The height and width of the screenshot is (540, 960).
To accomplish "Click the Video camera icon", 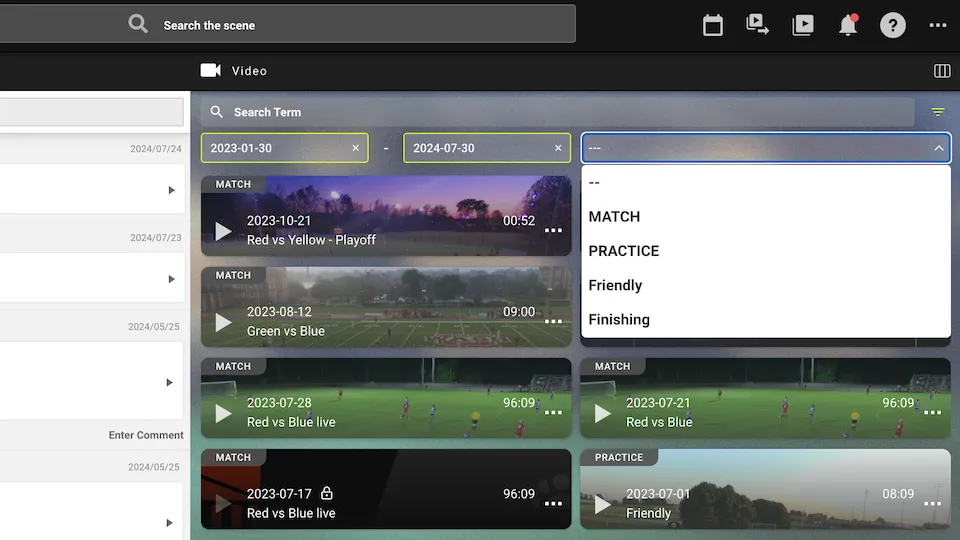I will coord(211,70).
